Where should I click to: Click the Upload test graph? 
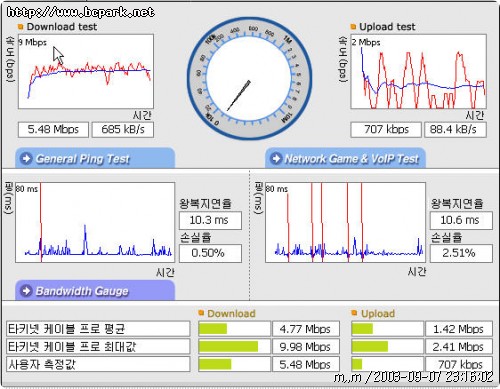tap(418, 71)
